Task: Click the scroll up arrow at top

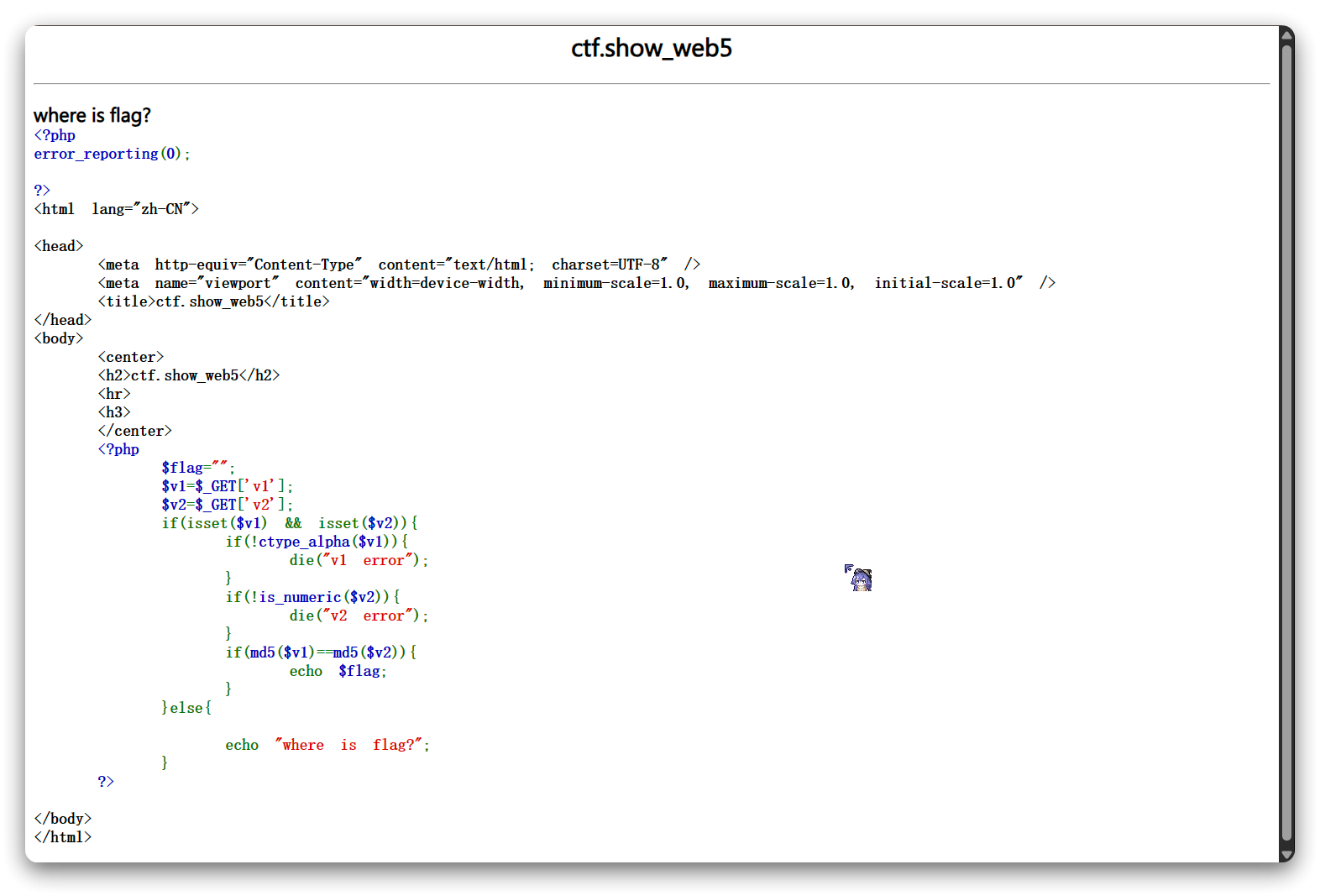Action: click(x=1286, y=34)
